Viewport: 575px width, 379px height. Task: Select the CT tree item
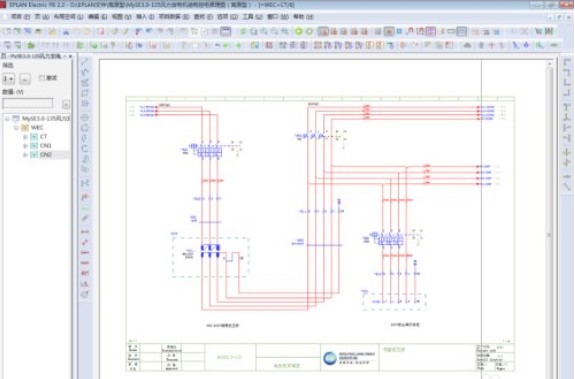pyautogui.click(x=43, y=137)
